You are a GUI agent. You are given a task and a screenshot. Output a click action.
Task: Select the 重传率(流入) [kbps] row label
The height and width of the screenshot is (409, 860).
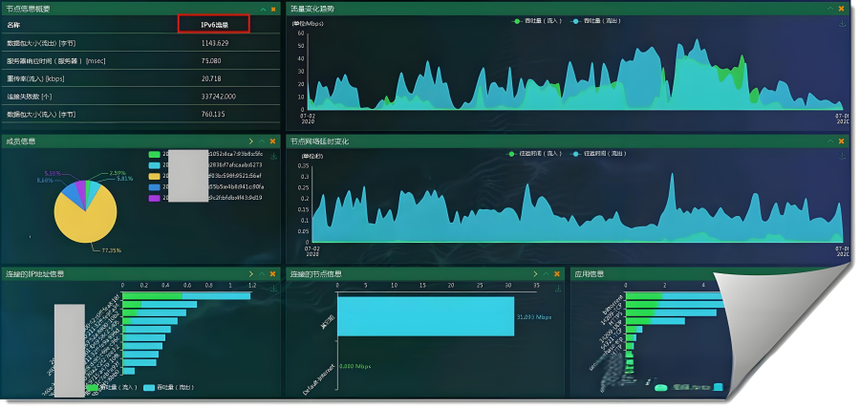pos(36,78)
